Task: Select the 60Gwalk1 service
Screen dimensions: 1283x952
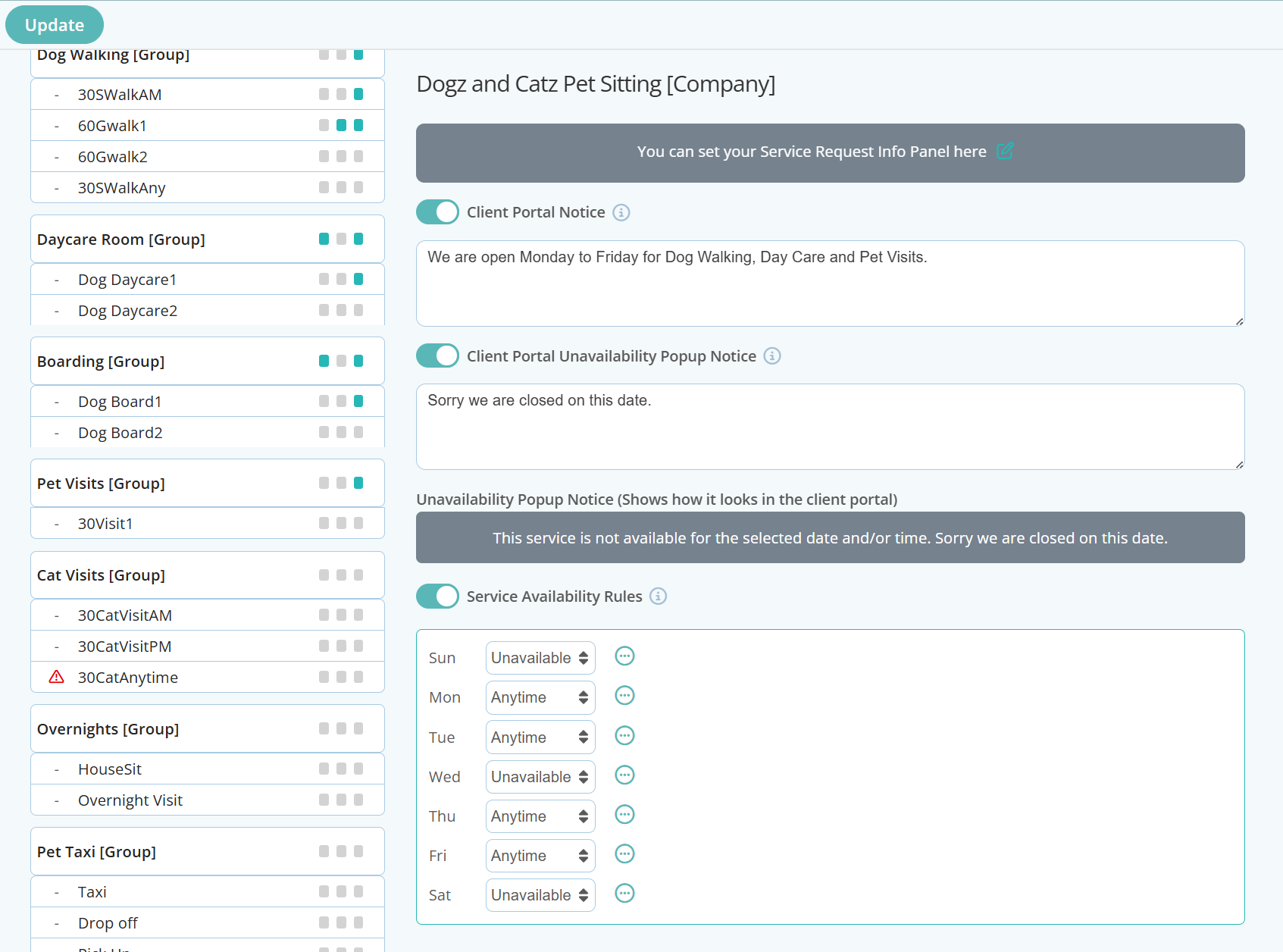Action: (x=207, y=126)
